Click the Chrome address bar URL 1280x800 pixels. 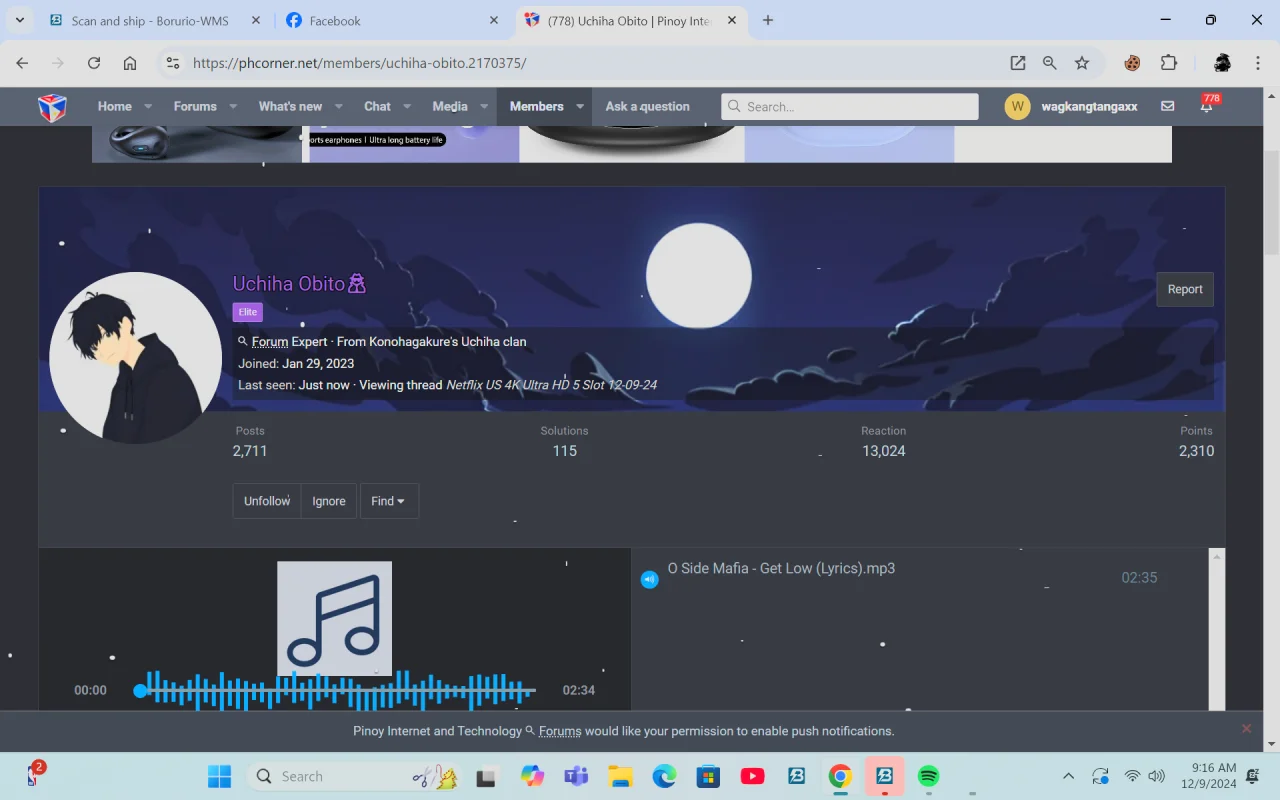point(360,63)
